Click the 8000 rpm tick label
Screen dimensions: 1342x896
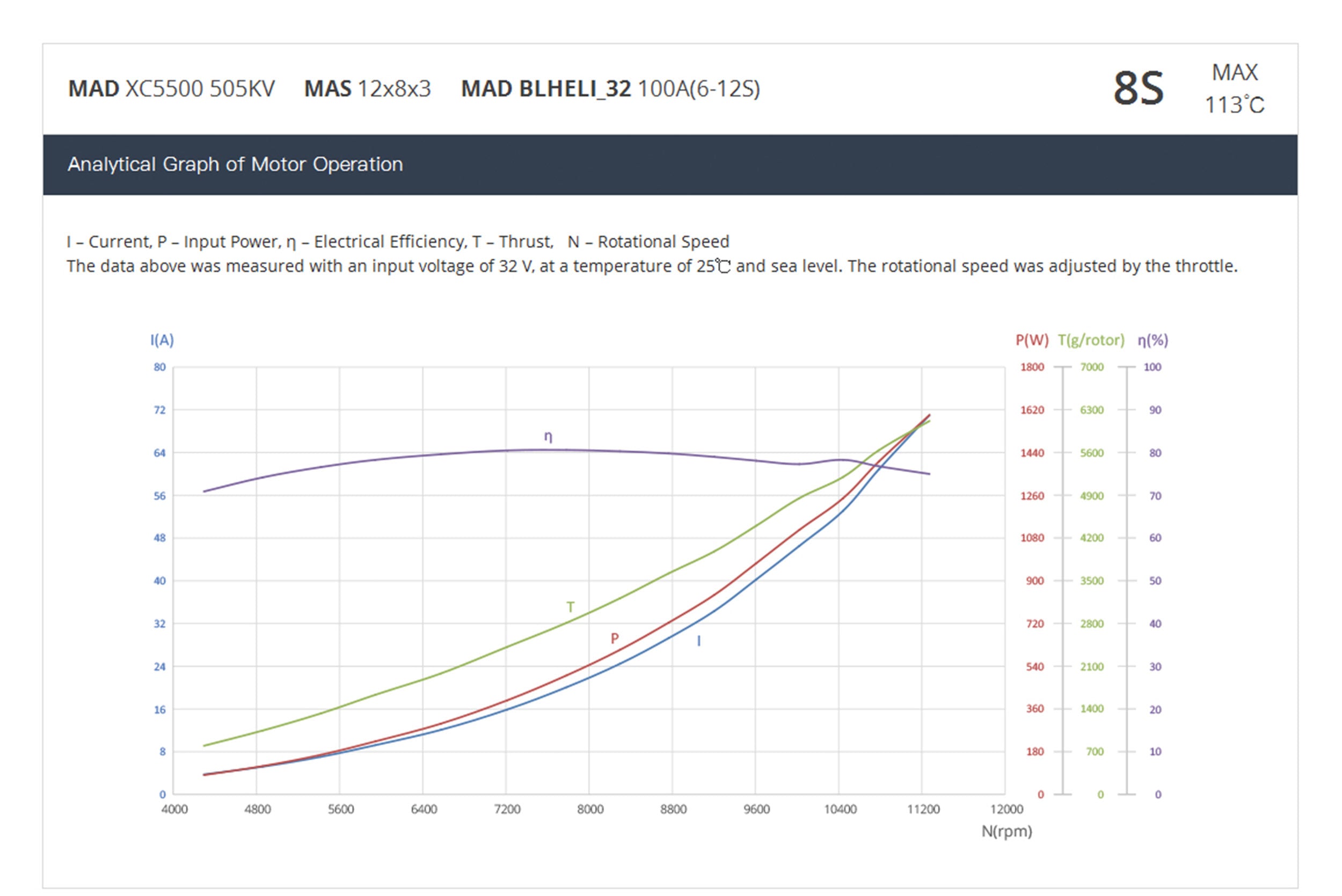point(590,810)
